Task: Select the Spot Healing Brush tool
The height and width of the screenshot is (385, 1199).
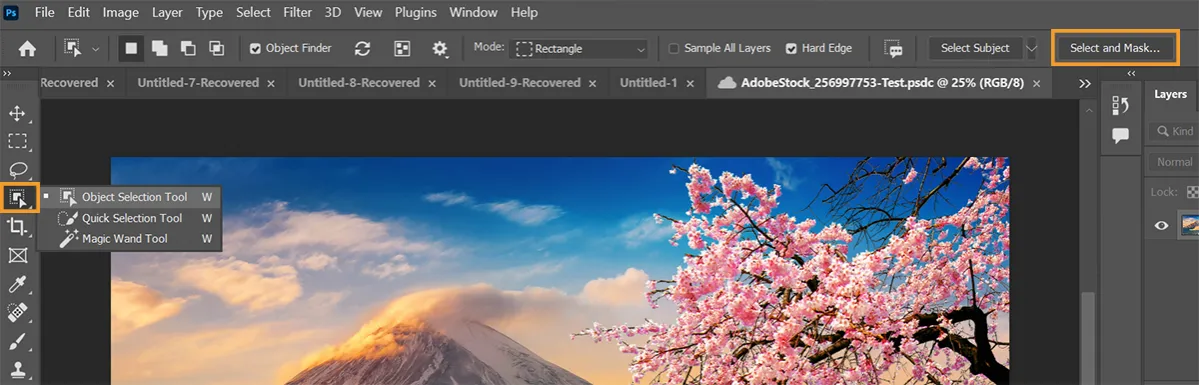Action: (17, 312)
